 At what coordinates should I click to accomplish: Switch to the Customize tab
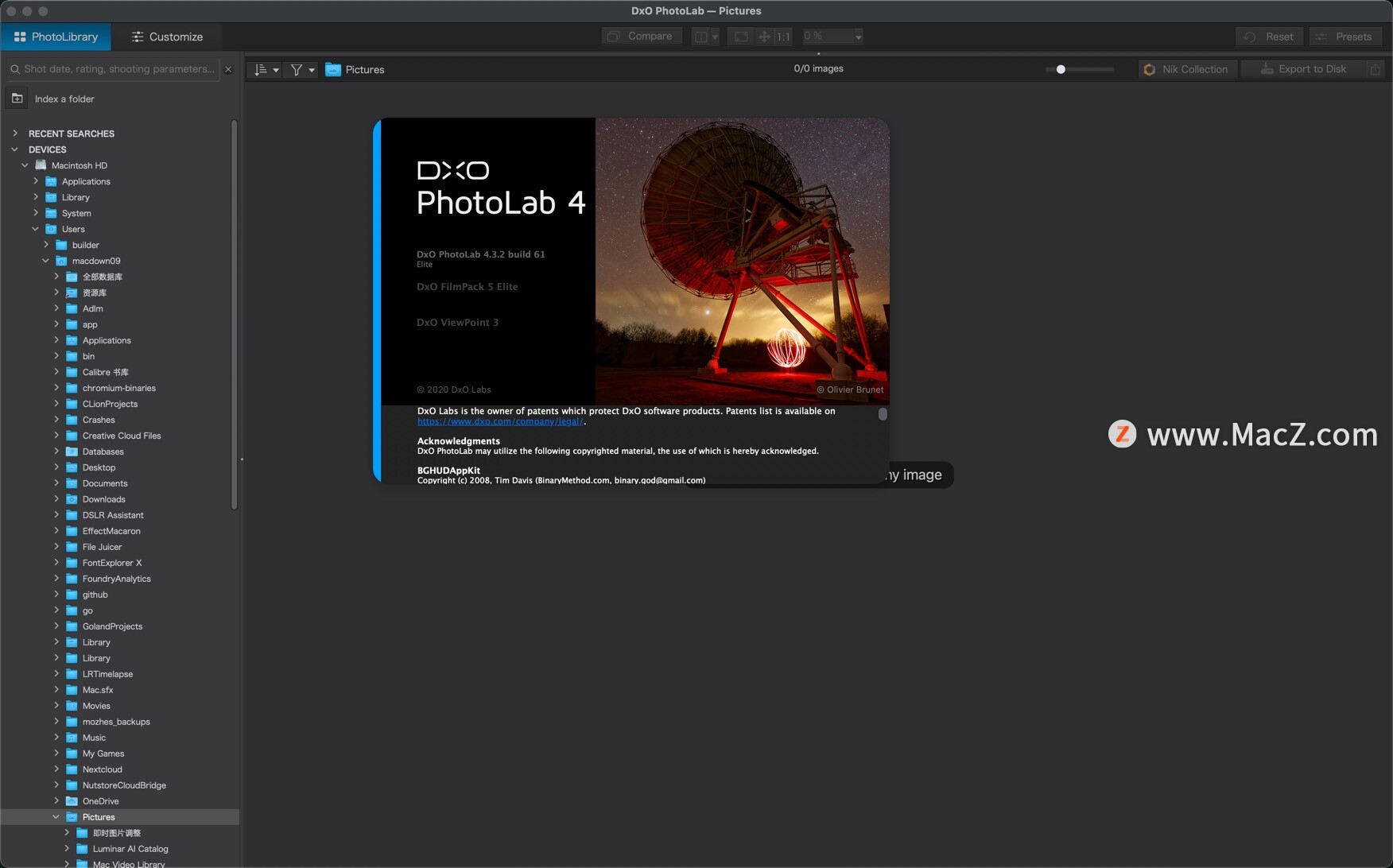click(x=167, y=37)
